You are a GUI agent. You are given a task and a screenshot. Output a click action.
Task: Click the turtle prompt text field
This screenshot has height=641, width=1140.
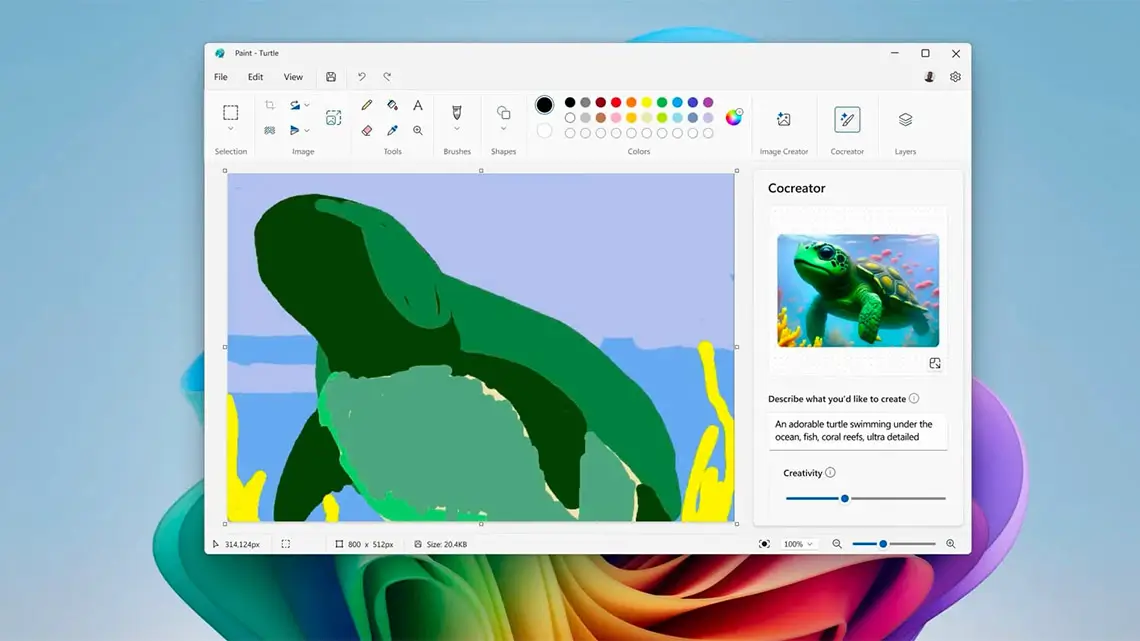(858, 431)
